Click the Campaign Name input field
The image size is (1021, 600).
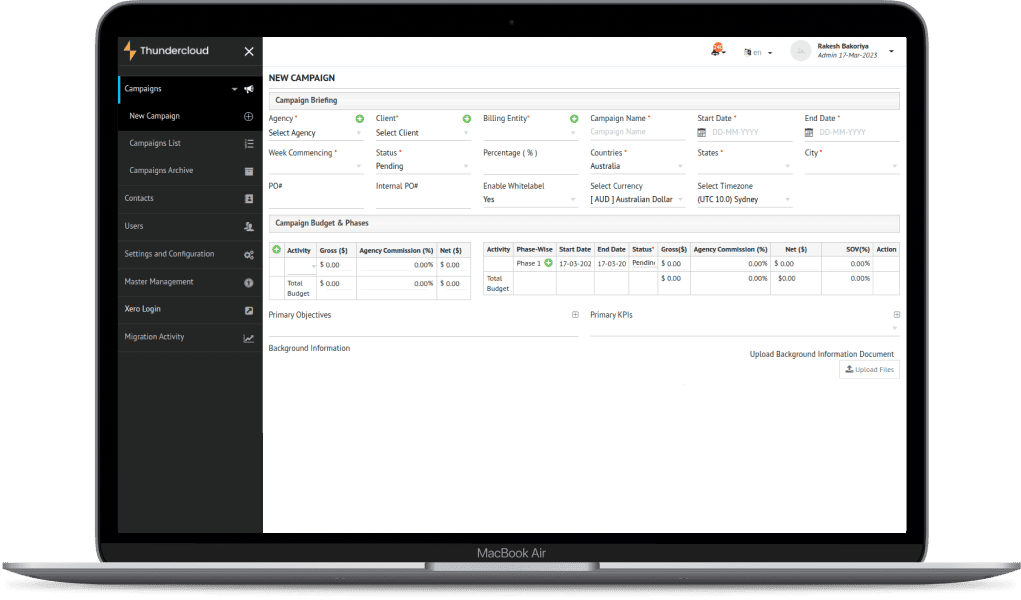click(x=636, y=133)
